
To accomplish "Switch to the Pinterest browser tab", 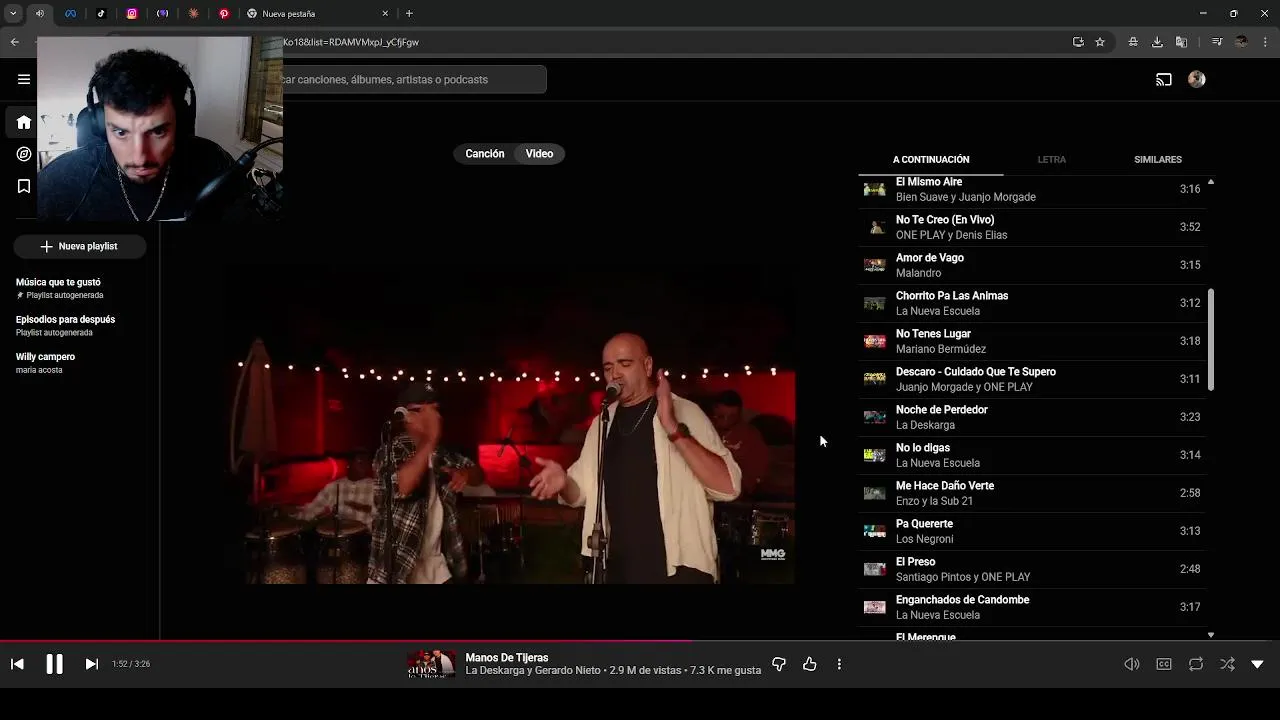I will 224,13.
